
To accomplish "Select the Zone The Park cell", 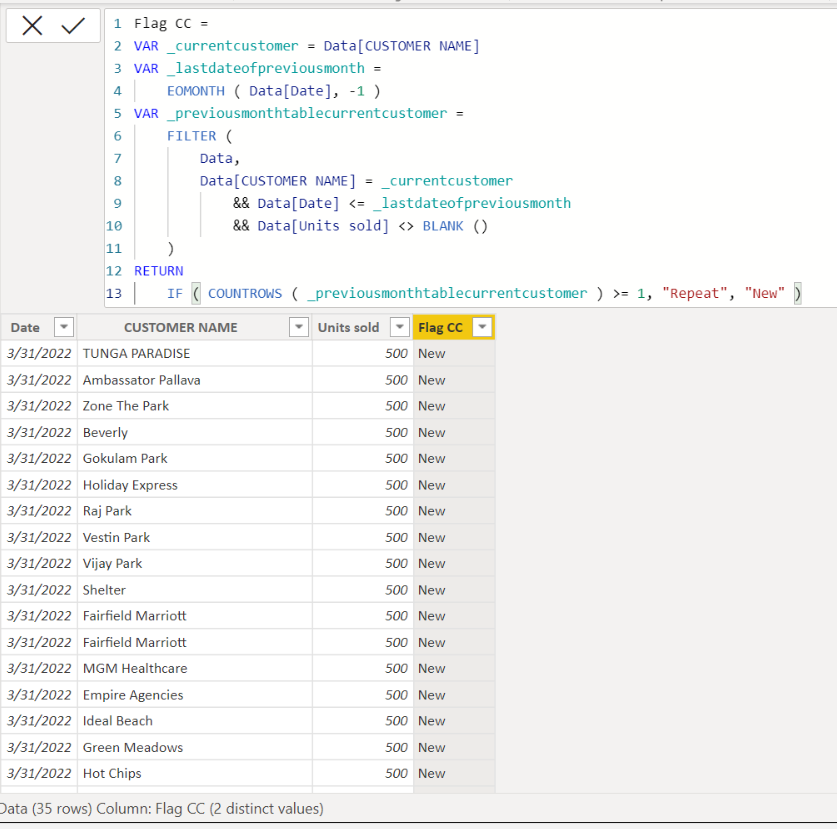I will point(195,406).
